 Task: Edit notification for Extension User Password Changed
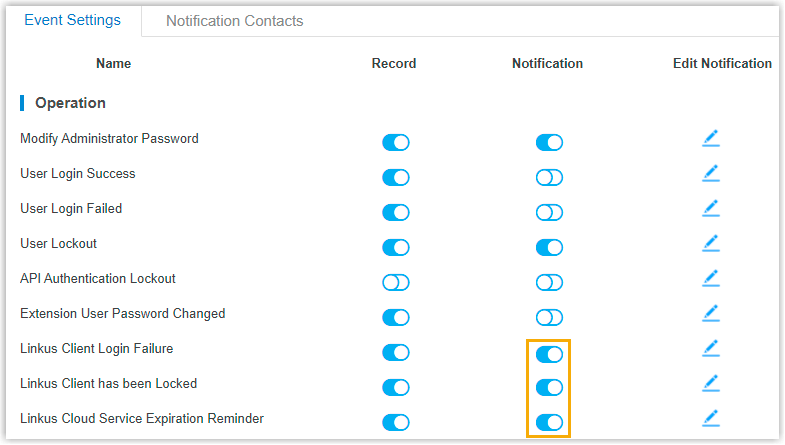[710, 314]
